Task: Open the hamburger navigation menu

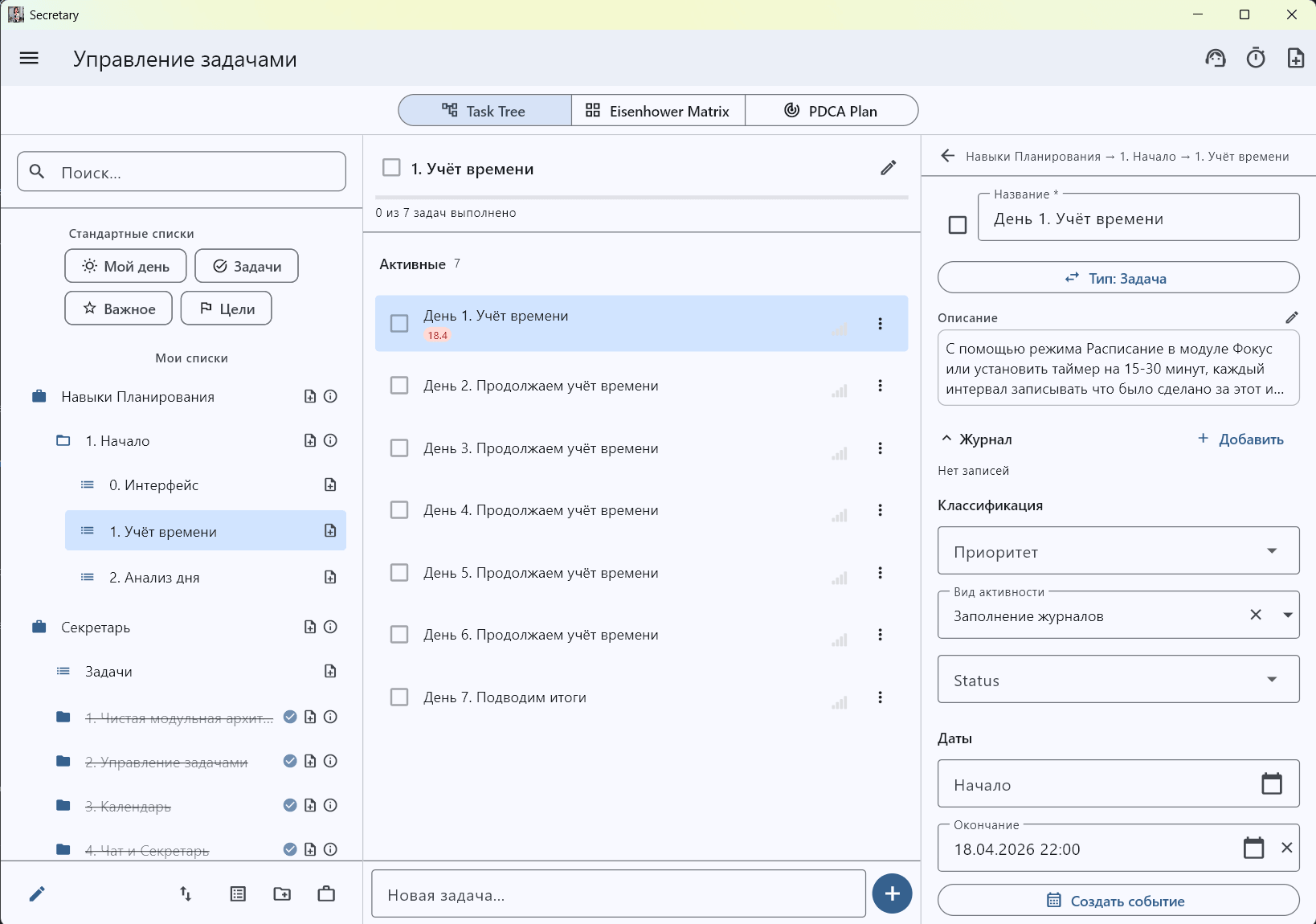Action: click(29, 58)
